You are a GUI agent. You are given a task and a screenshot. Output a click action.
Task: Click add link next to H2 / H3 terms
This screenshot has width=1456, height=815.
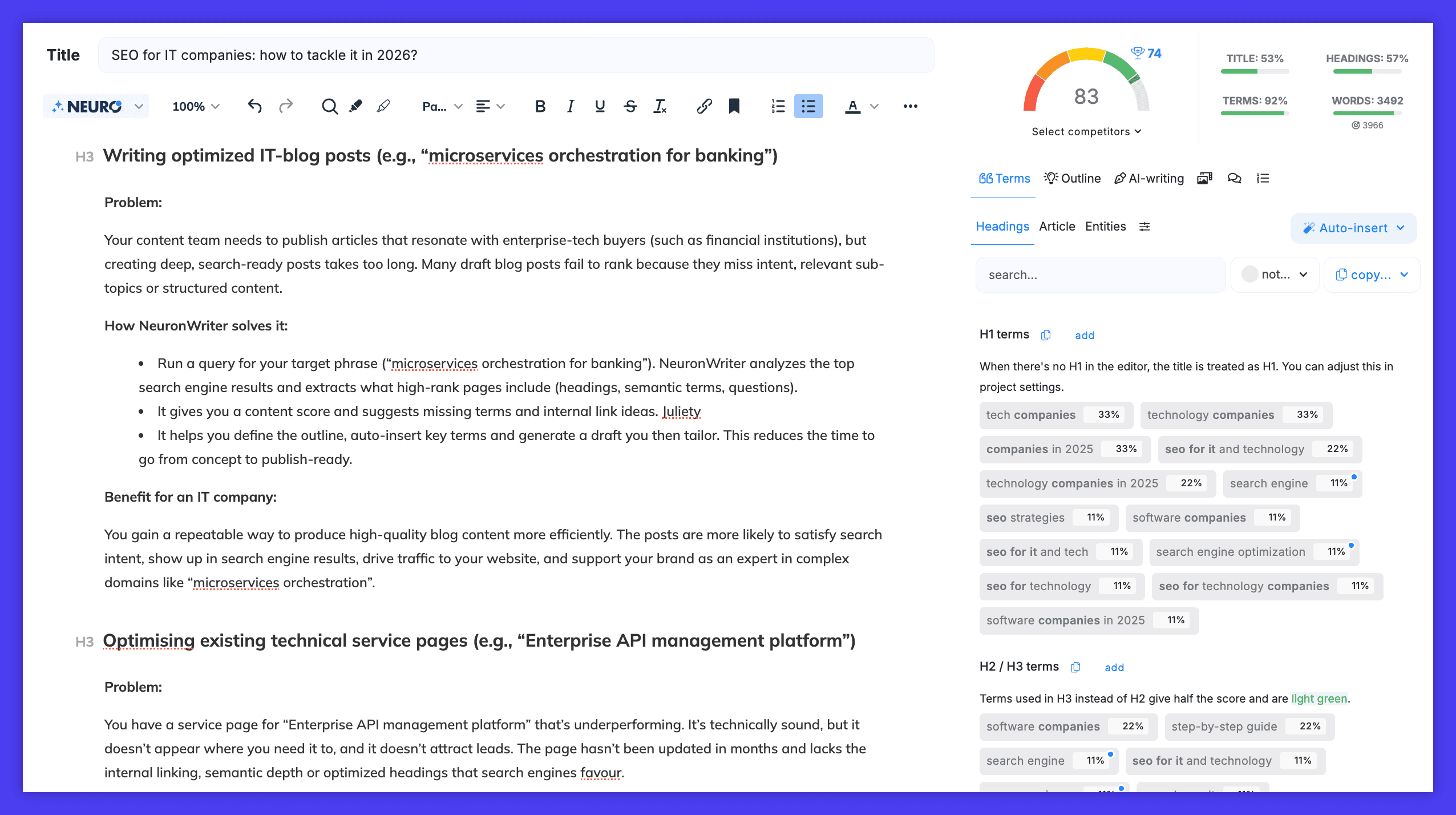click(1114, 668)
